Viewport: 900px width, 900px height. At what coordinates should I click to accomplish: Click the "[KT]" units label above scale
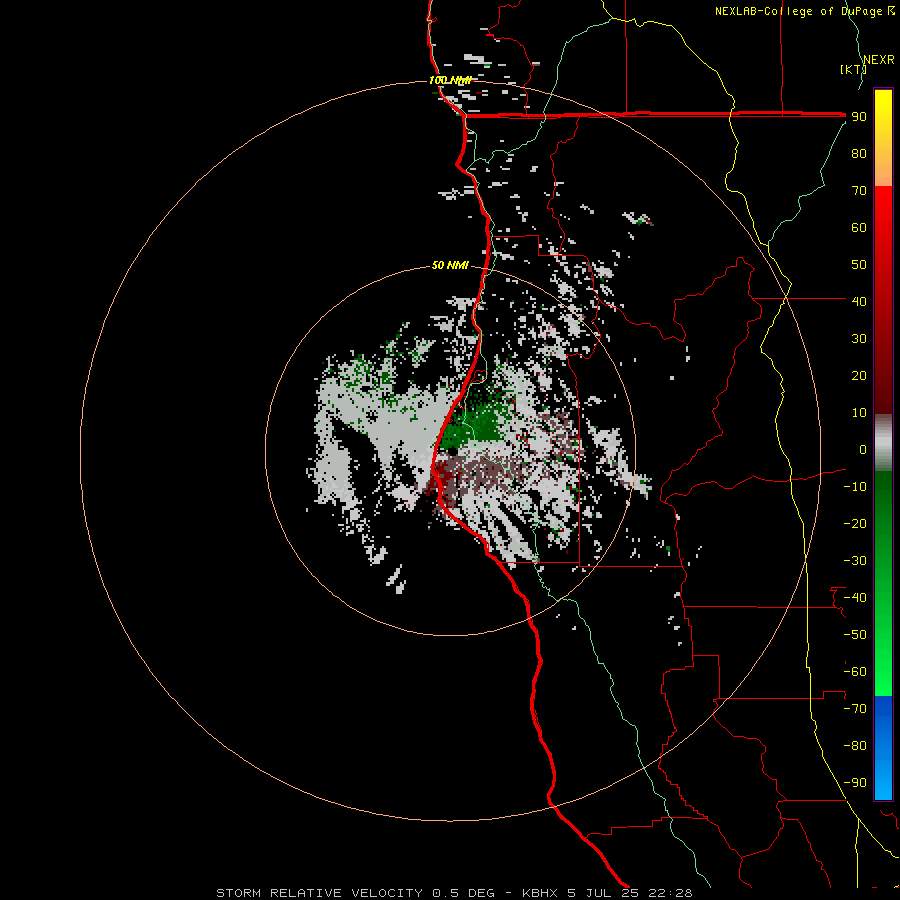853,69
